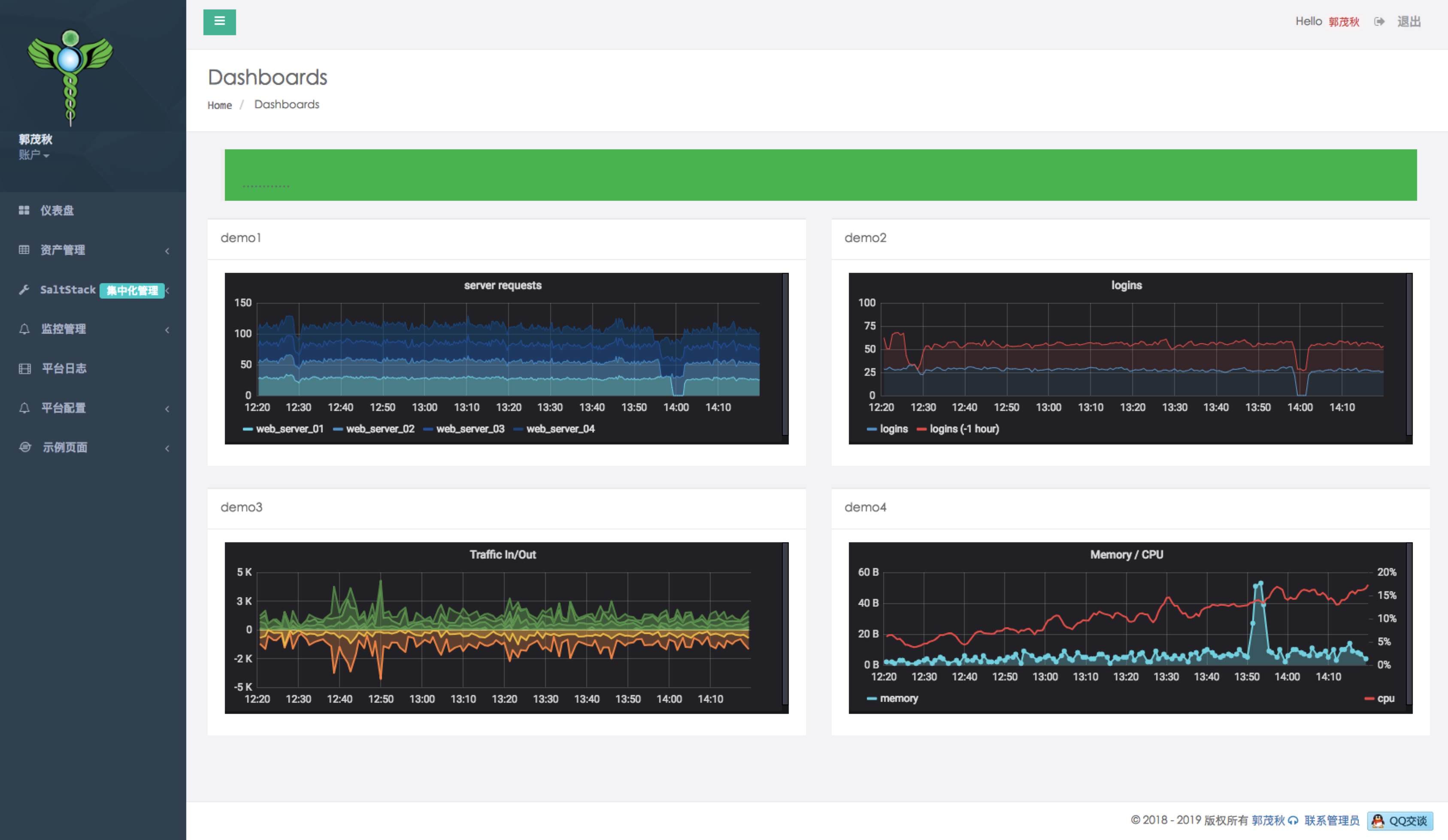Click the logout arrow icon
Viewport: 1448px width, 840px height.
pyautogui.click(x=1379, y=22)
